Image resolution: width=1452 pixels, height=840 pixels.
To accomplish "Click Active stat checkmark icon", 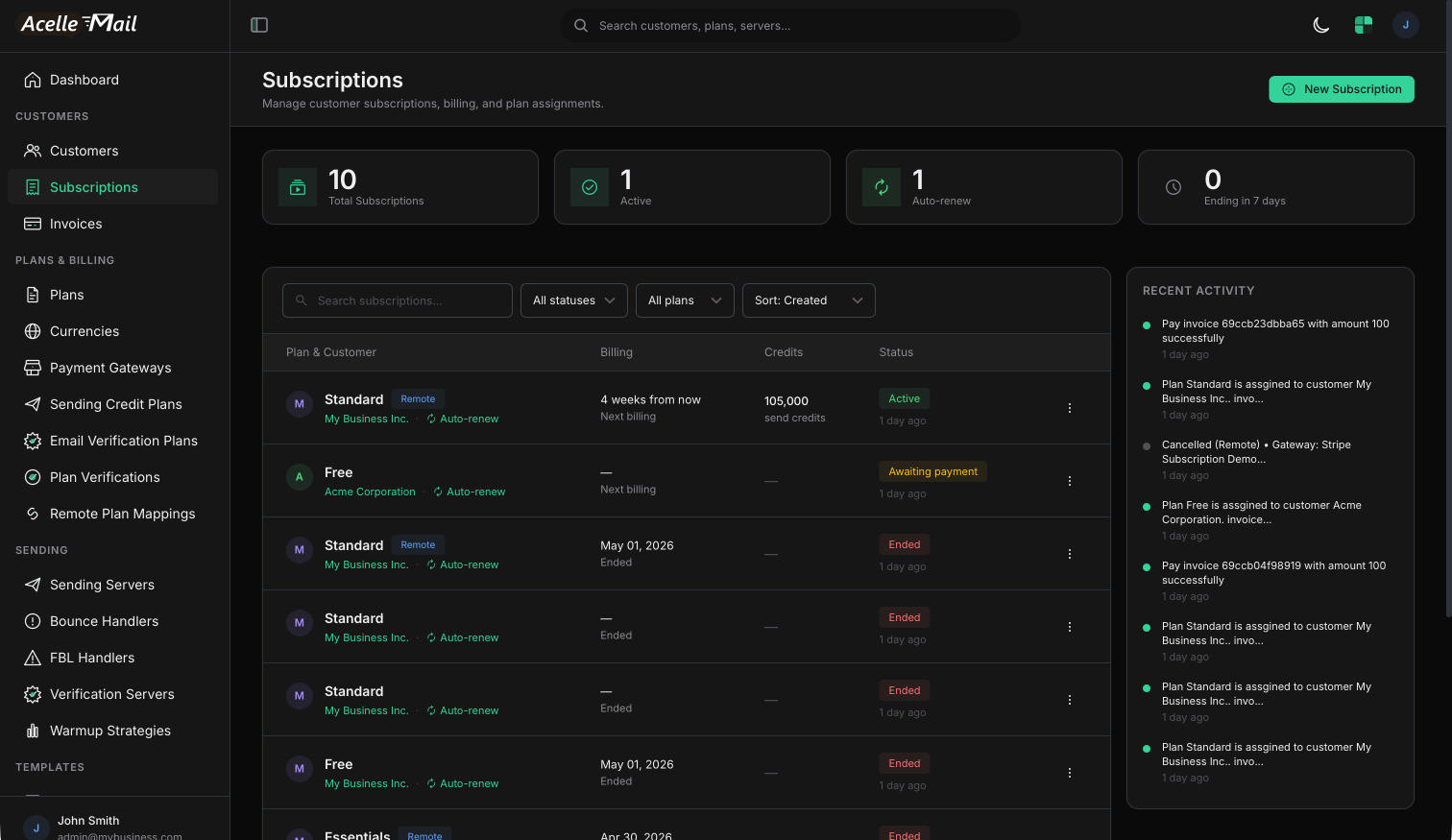I will click(x=590, y=187).
